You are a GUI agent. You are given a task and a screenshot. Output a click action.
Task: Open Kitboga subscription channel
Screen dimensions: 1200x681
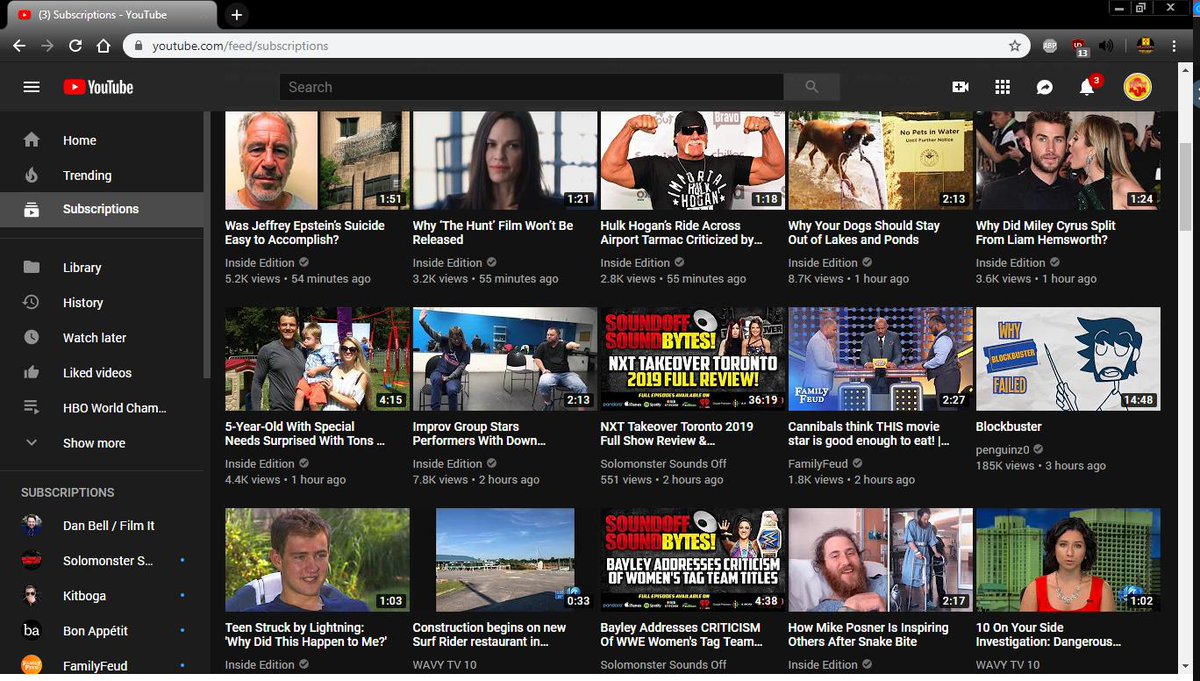coord(101,595)
